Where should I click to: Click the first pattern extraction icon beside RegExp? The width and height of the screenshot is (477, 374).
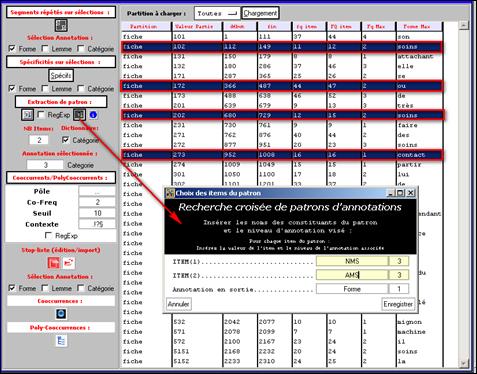pyautogui.click(x=28, y=115)
